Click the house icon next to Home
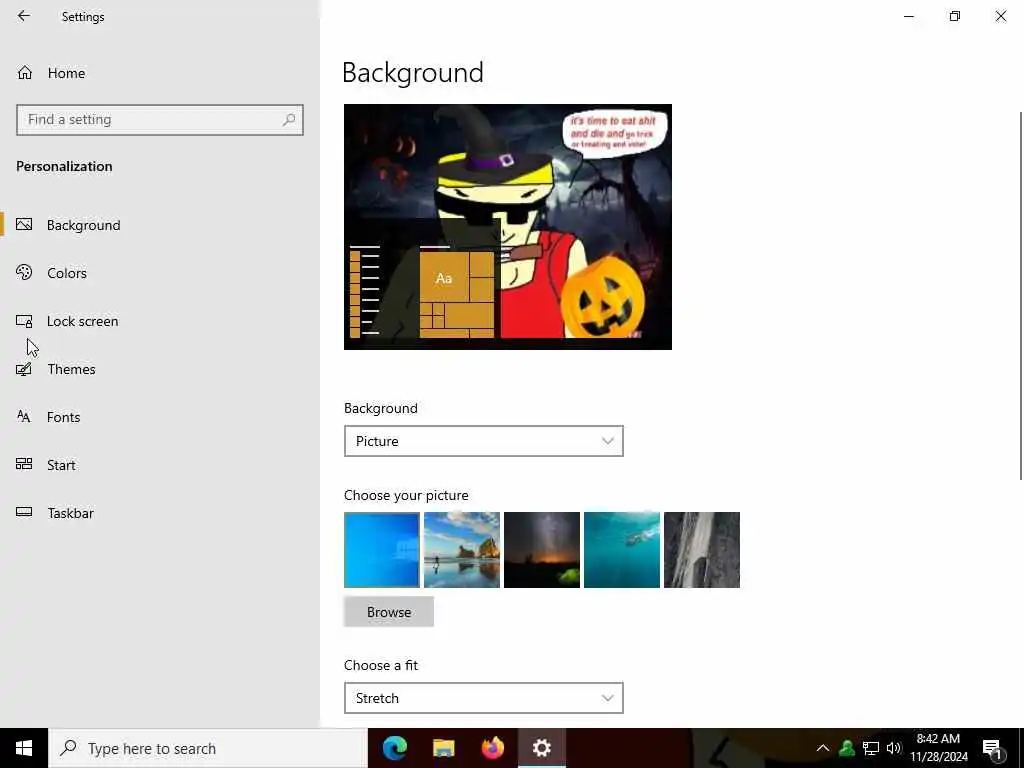 (x=25, y=72)
